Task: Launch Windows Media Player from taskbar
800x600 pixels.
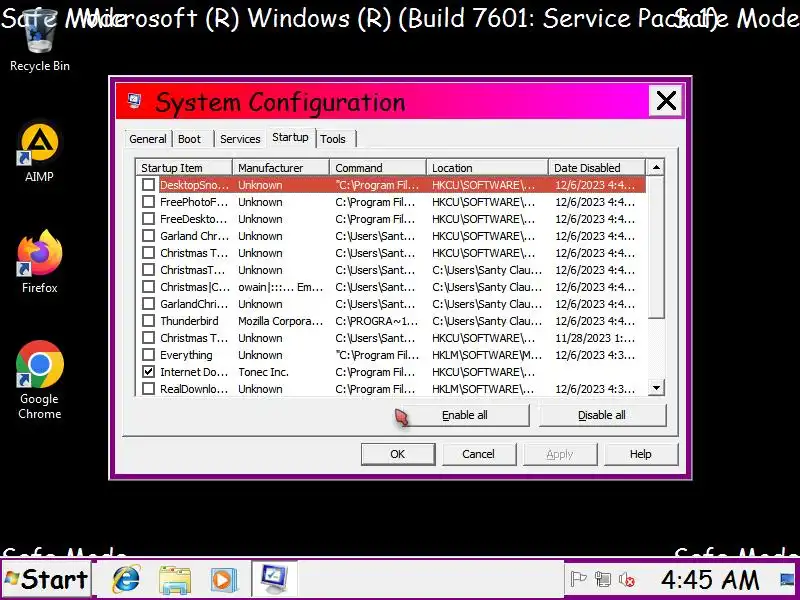Action: click(223, 580)
